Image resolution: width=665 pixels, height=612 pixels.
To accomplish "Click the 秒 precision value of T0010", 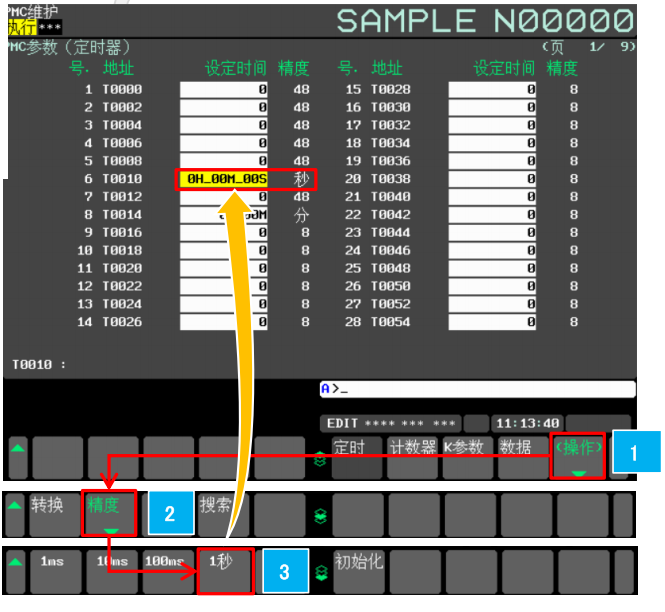I will 302,179.
